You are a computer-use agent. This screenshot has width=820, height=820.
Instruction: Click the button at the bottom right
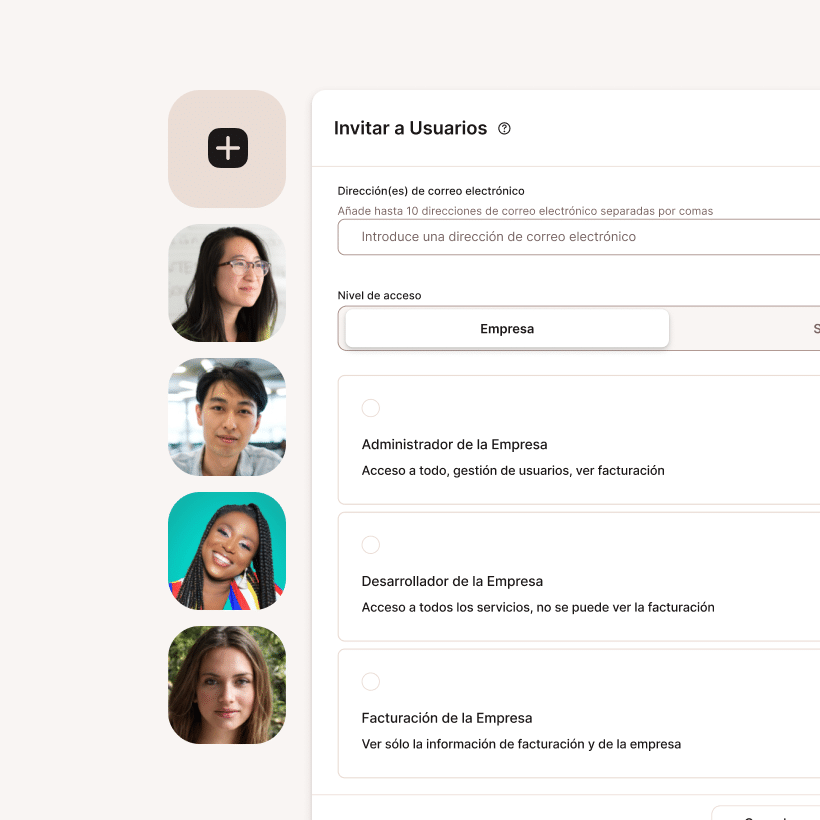coord(770,815)
